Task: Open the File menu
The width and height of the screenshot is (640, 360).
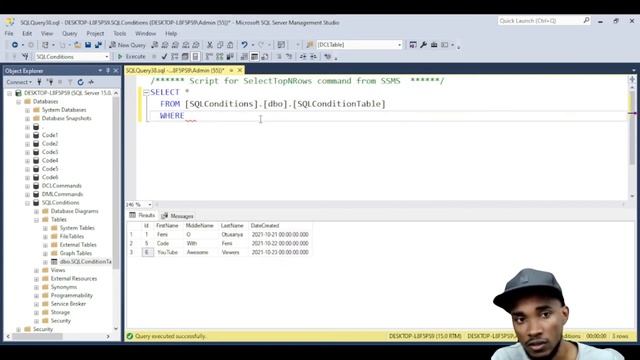Action: pos(9,33)
